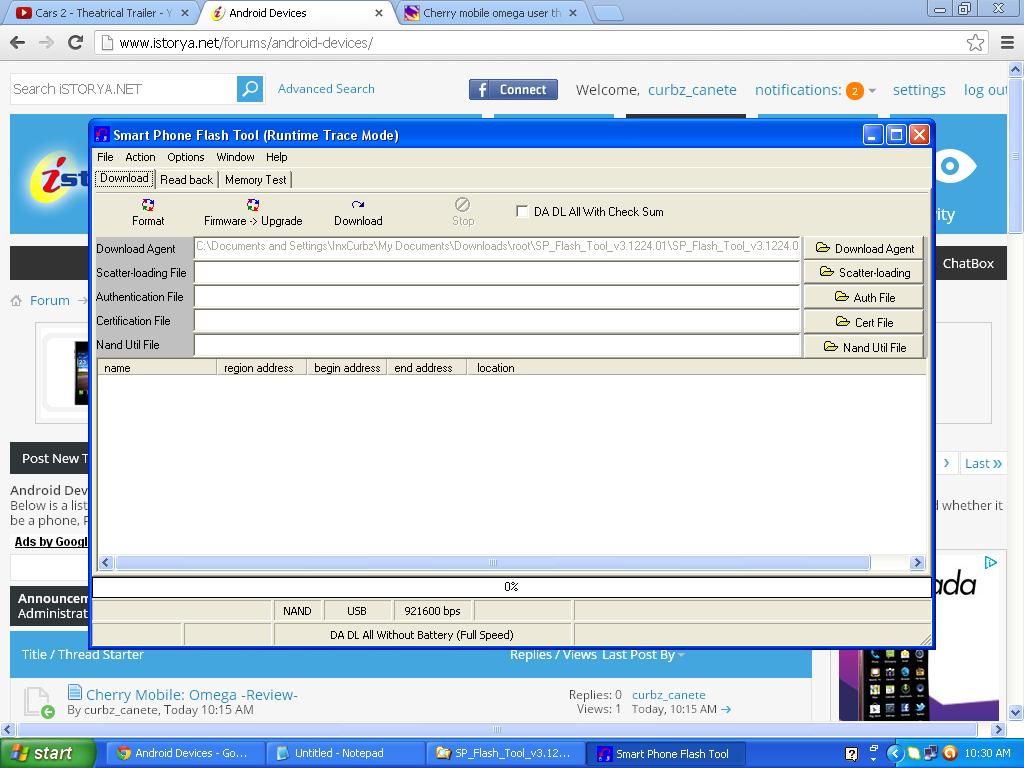Click NAND in the status bar

297,611
